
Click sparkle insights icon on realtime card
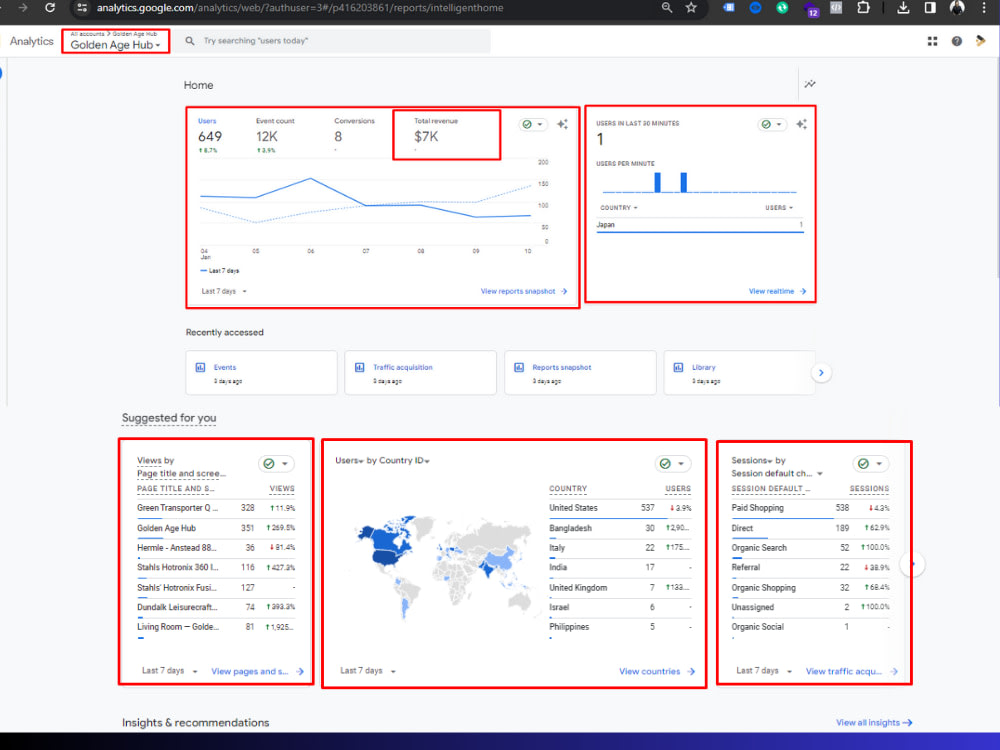tap(802, 124)
